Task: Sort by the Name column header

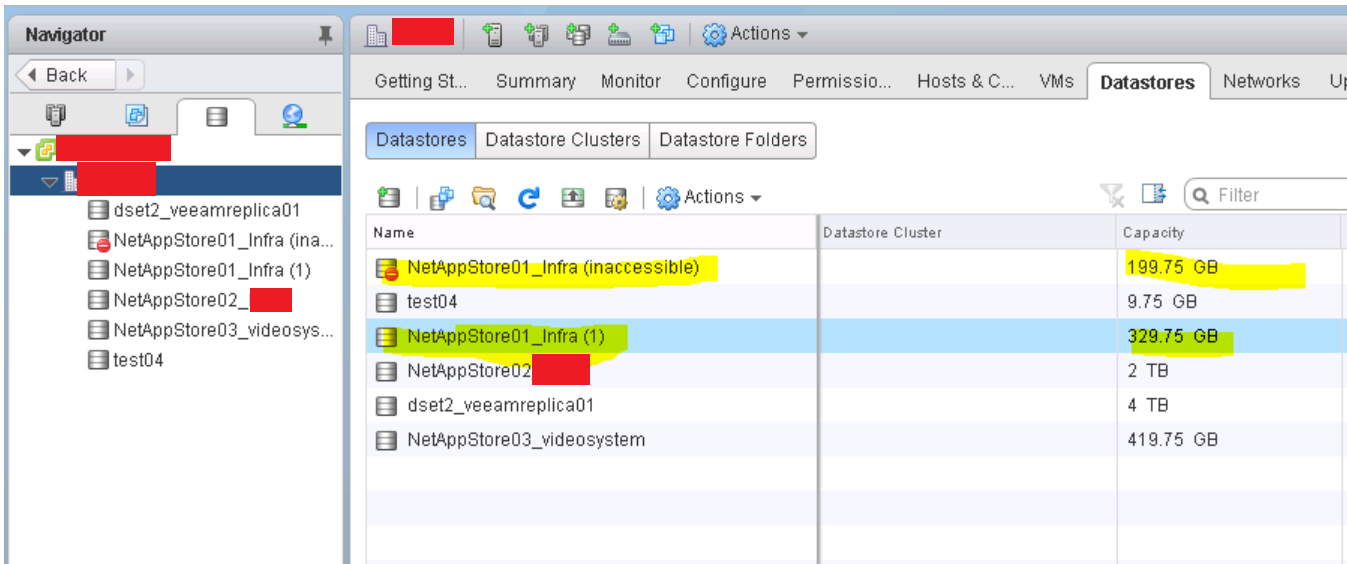Action: (591, 232)
